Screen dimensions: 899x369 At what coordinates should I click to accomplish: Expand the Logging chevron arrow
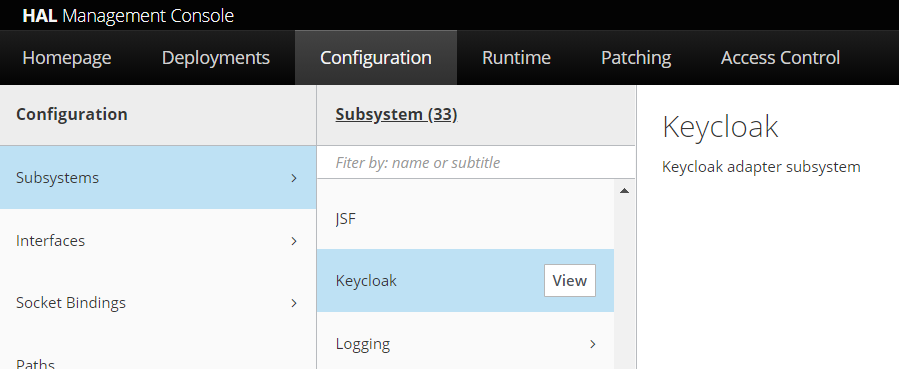(593, 344)
